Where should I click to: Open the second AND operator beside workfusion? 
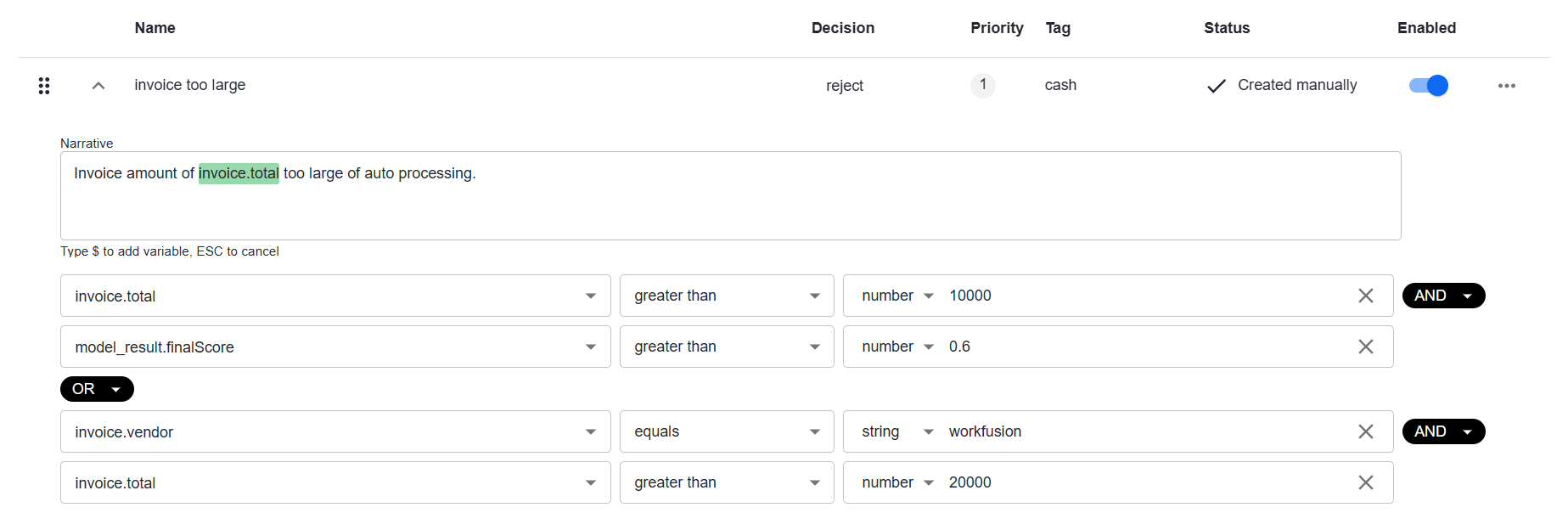1443,431
